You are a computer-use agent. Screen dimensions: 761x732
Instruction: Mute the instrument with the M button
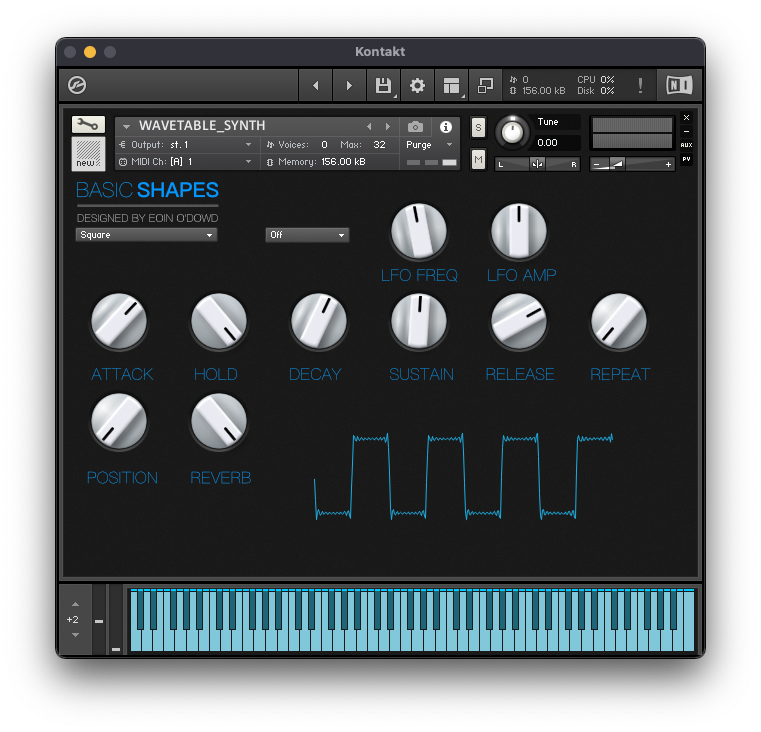coord(478,159)
